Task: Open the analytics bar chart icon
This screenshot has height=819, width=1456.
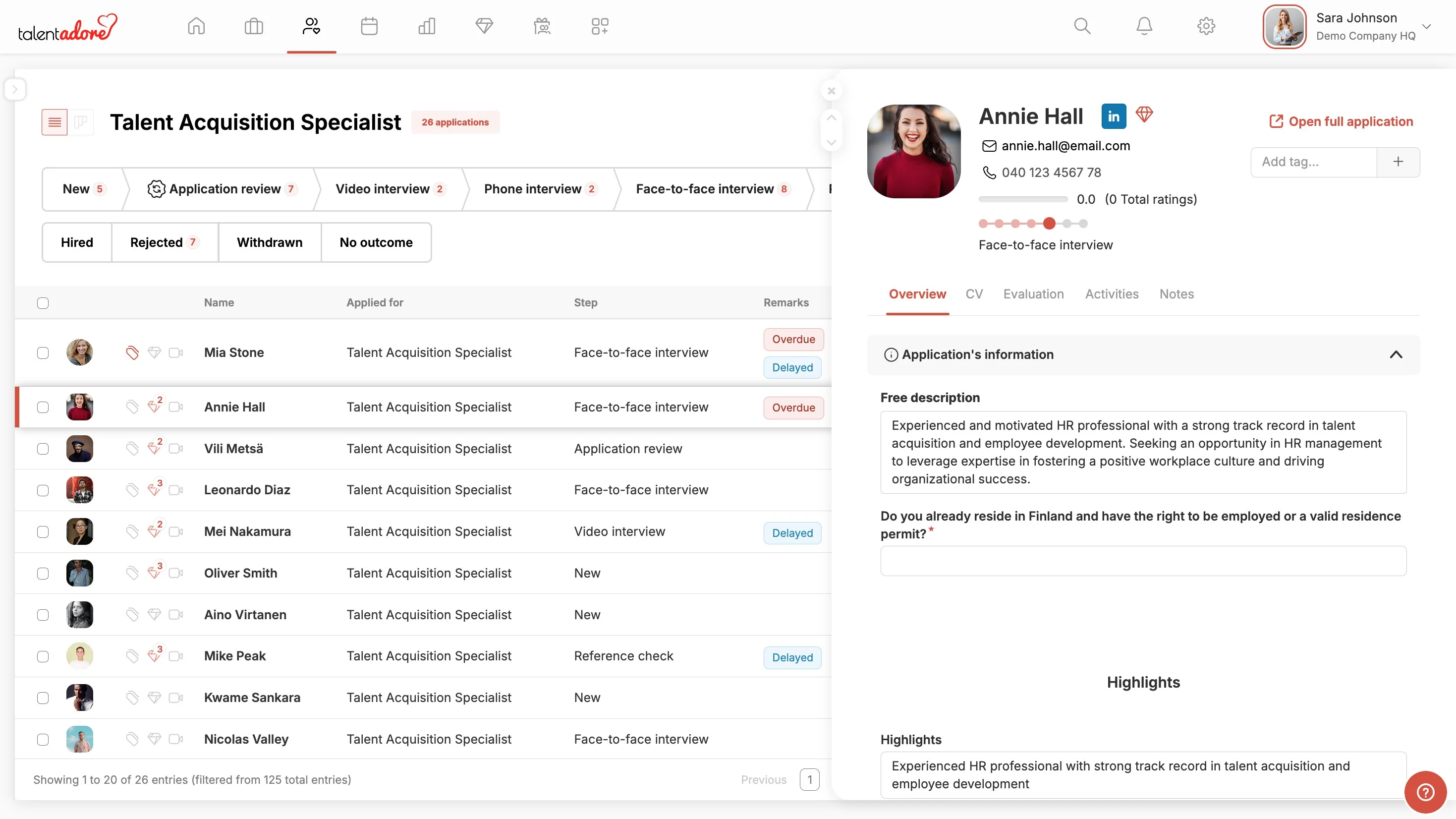Action: pyautogui.click(x=427, y=26)
